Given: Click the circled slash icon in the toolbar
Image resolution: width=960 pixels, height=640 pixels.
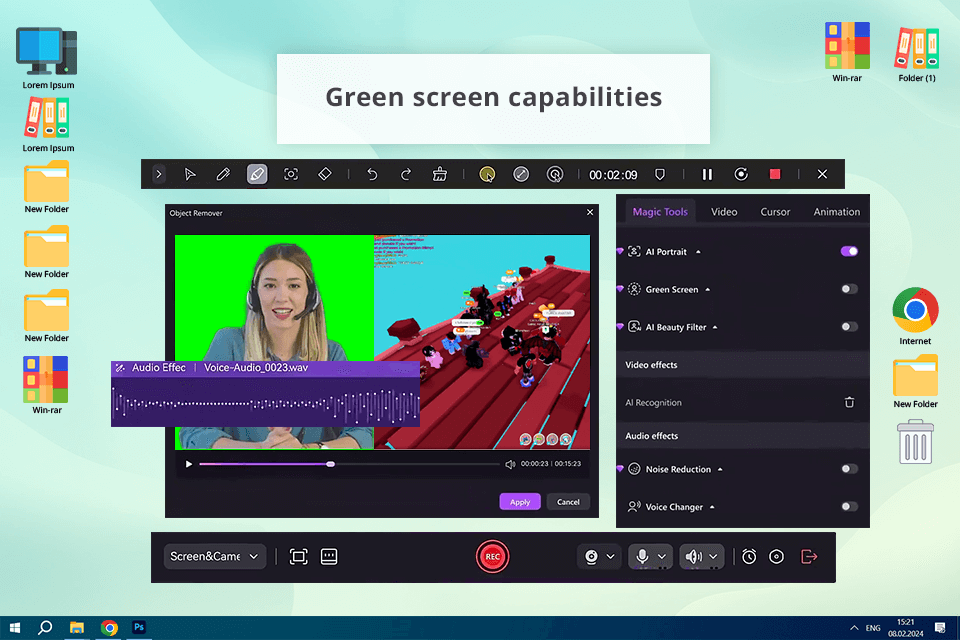Looking at the screenshot, I should tap(521, 175).
